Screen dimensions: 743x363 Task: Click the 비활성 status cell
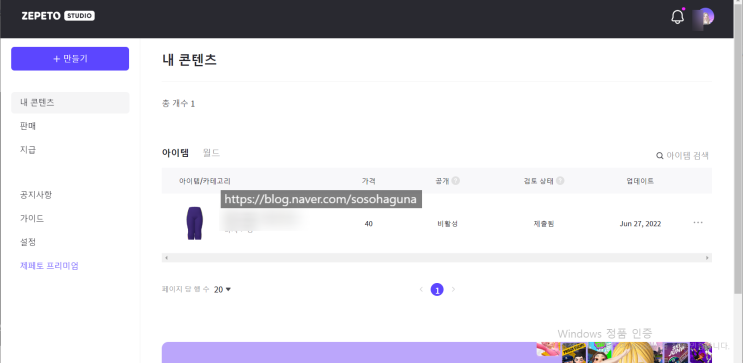coord(447,224)
